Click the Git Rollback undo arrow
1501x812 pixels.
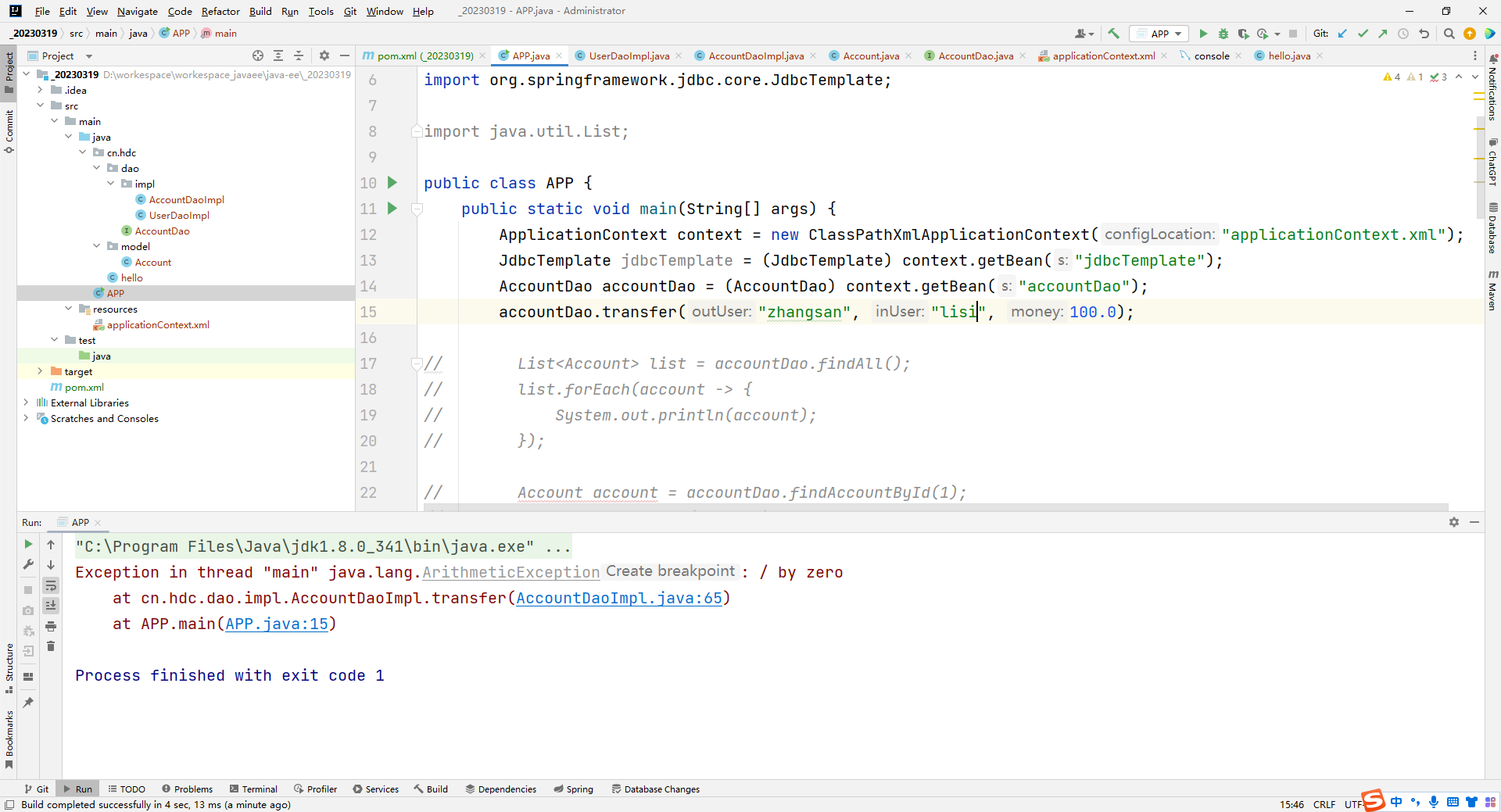[1424, 34]
